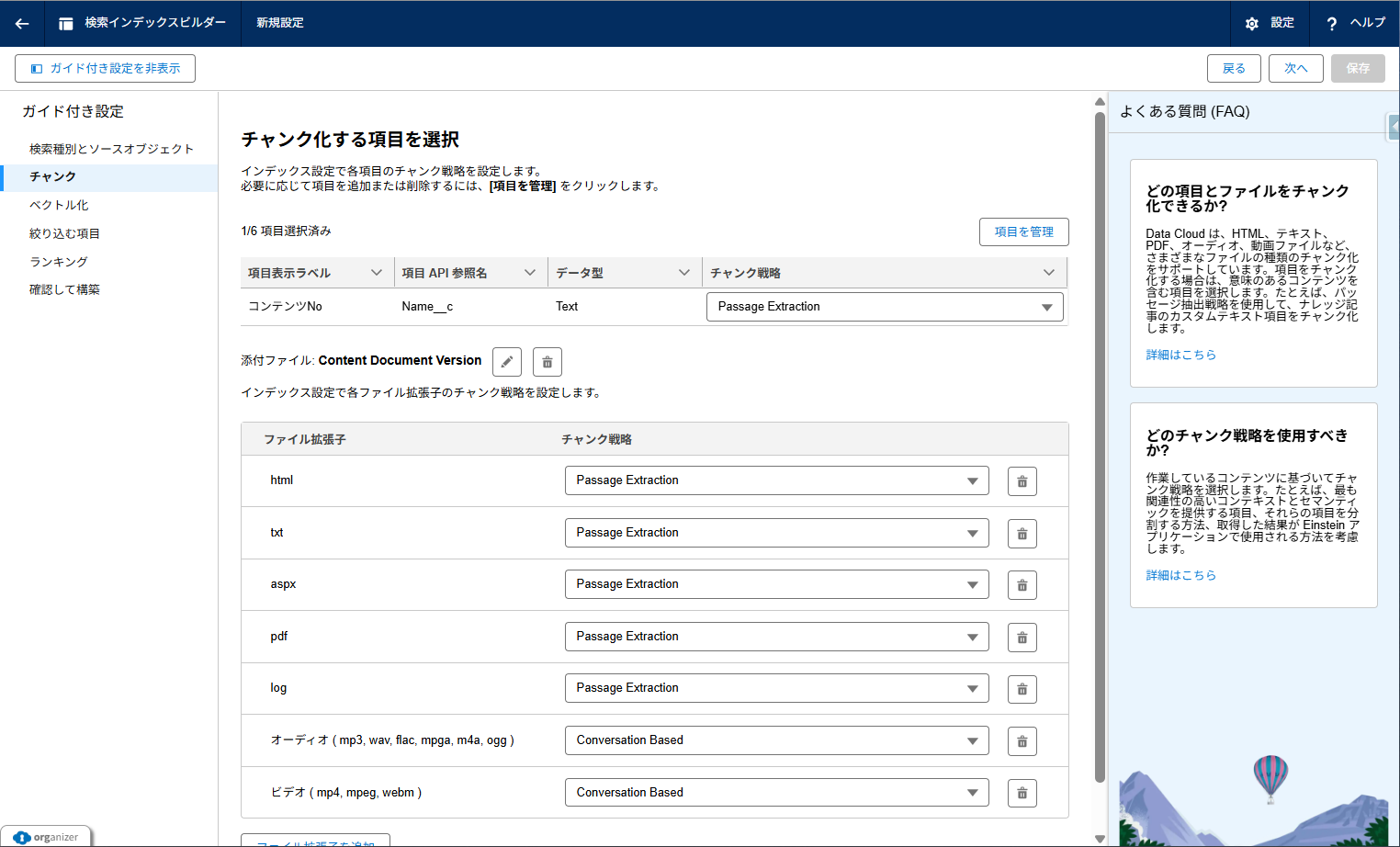Delete the video extension row
The height and width of the screenshot is (847, 1400).
(x=1022, y=793)
